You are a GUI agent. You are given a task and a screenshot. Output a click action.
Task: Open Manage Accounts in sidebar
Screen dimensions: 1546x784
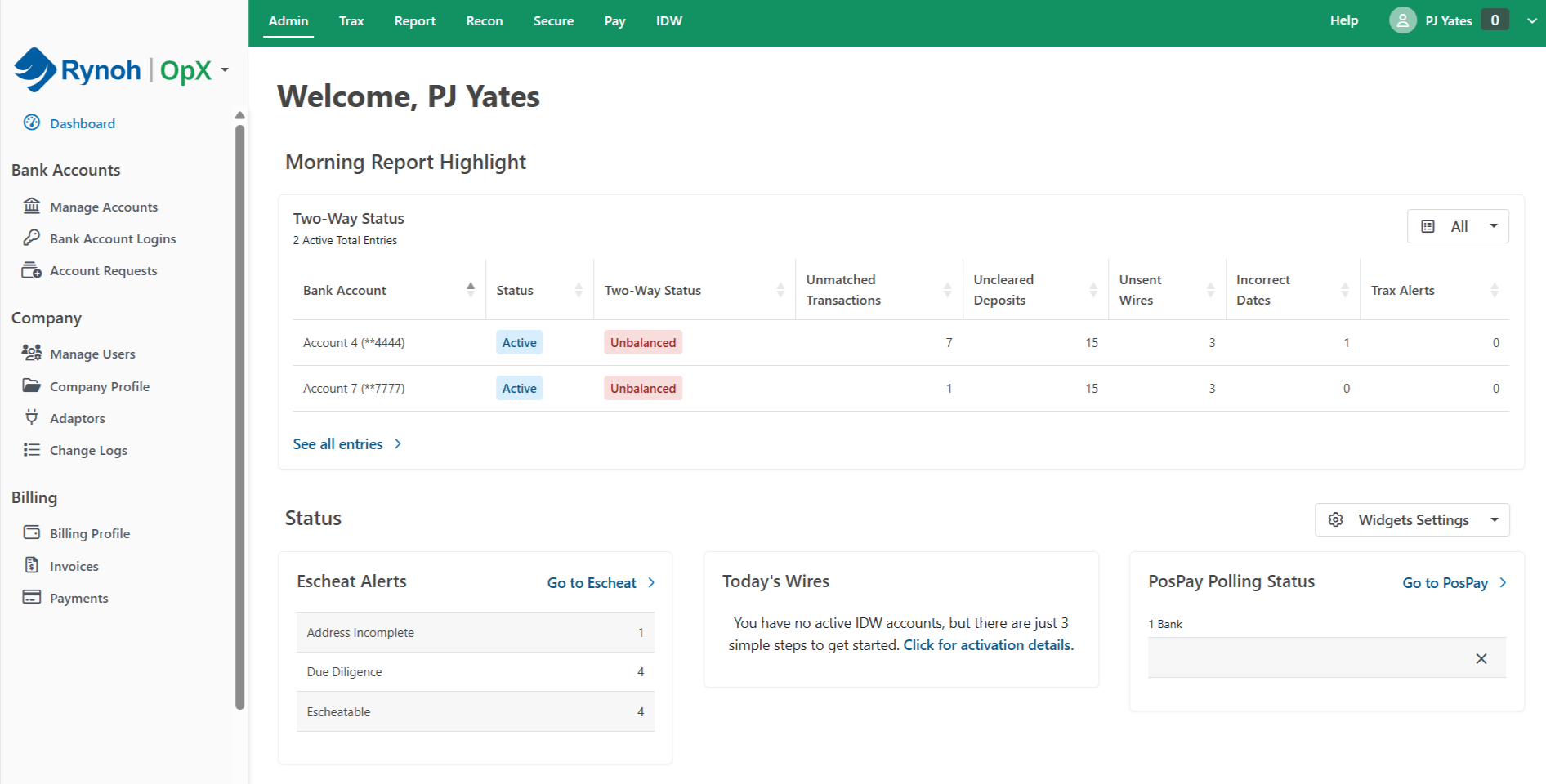tap(104, 207)
